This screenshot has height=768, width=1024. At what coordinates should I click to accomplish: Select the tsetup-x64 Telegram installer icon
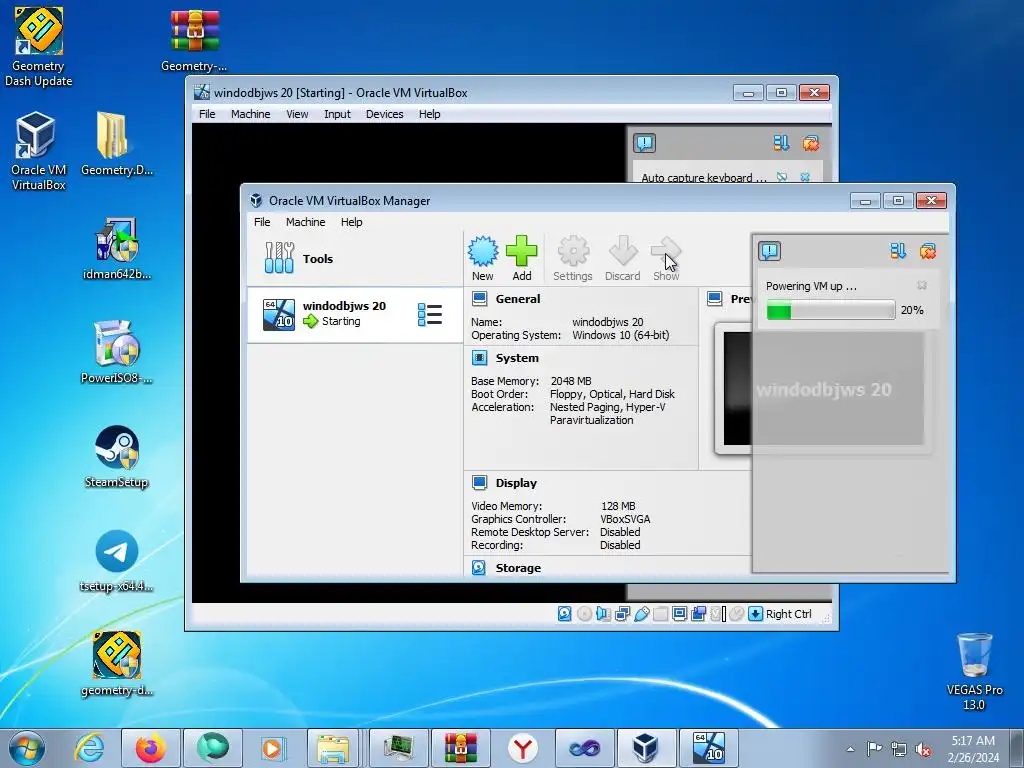tap(116, 562)
